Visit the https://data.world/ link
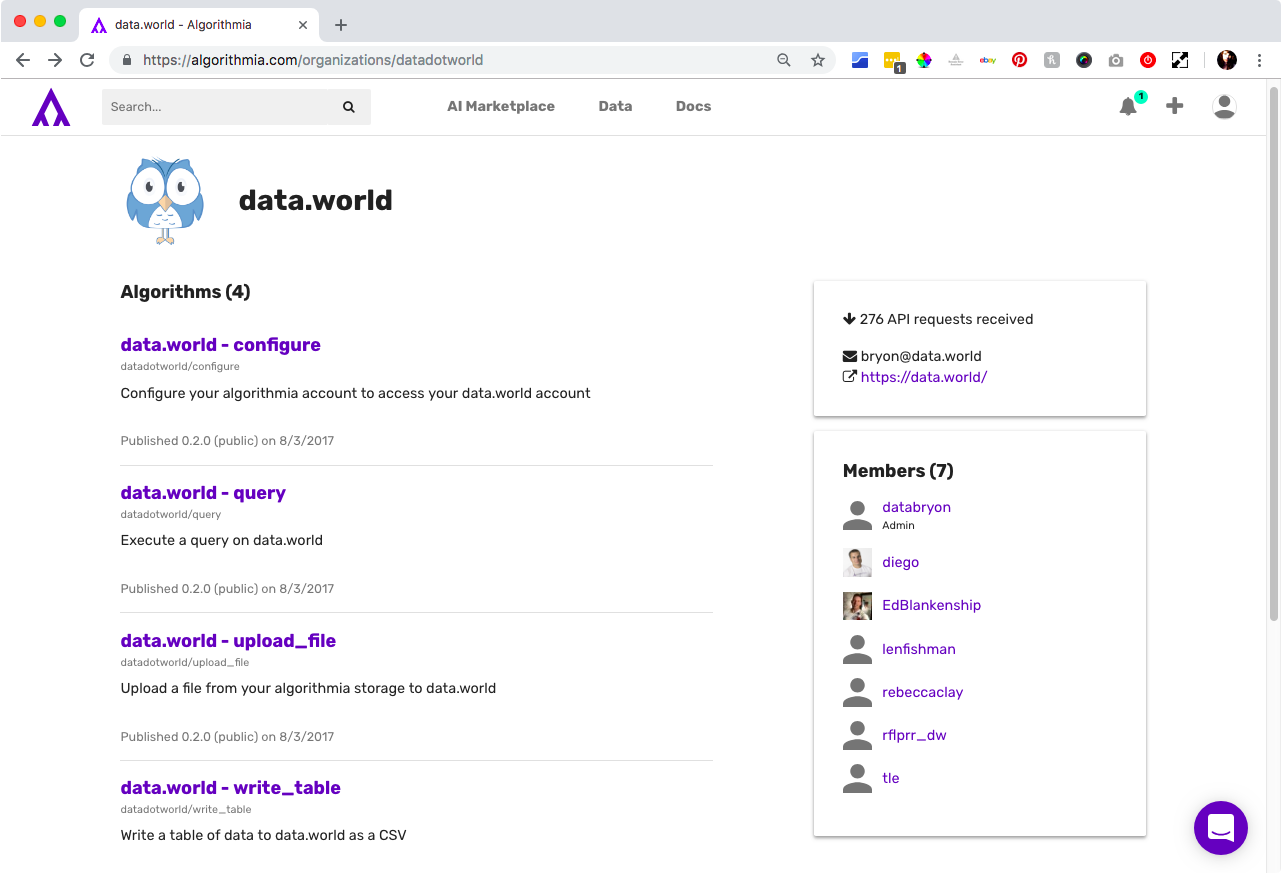The image size is (1281, 874). [924, 377]
